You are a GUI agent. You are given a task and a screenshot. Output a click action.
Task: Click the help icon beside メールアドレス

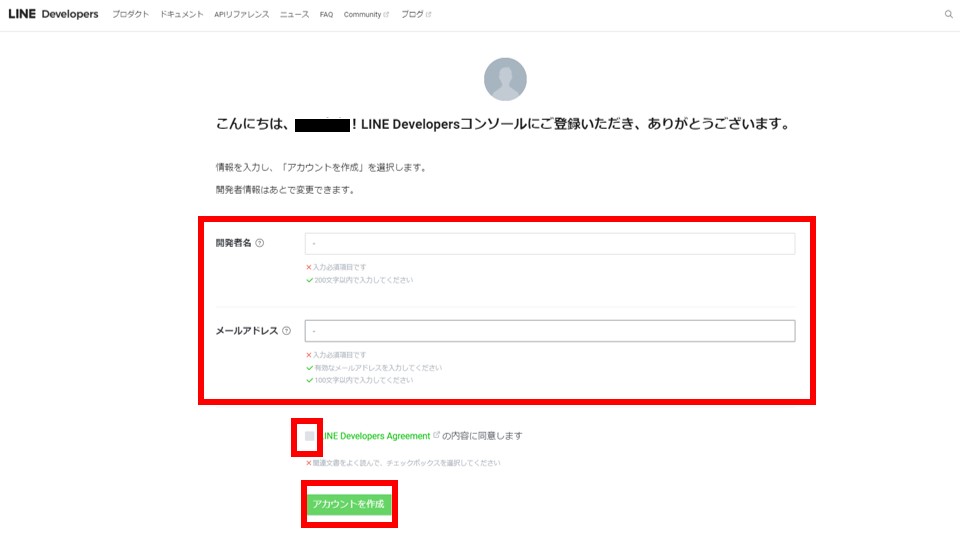(286, 331)
